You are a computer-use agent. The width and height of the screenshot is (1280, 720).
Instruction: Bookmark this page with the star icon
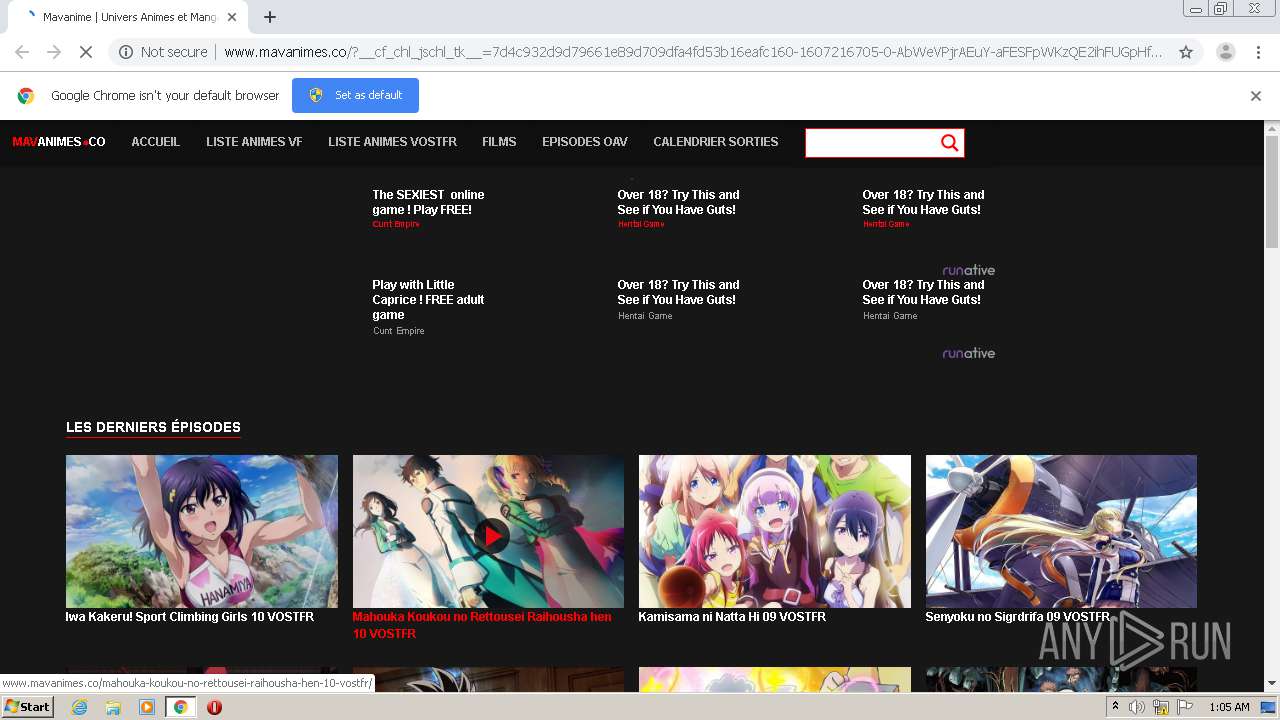(x=1186, y=52)
